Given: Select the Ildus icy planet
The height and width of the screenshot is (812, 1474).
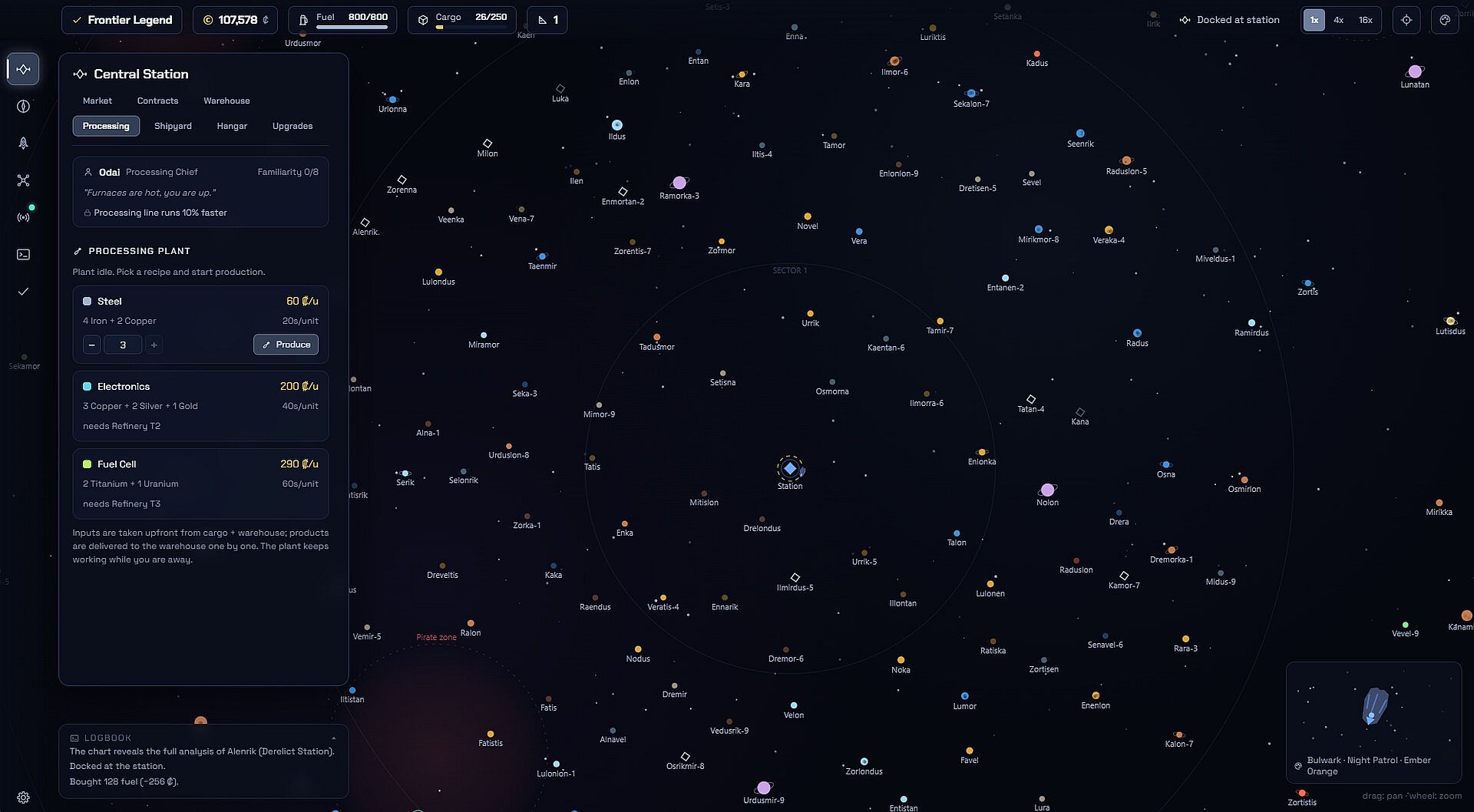Looking at the screenshot, I should pos(617,125).
